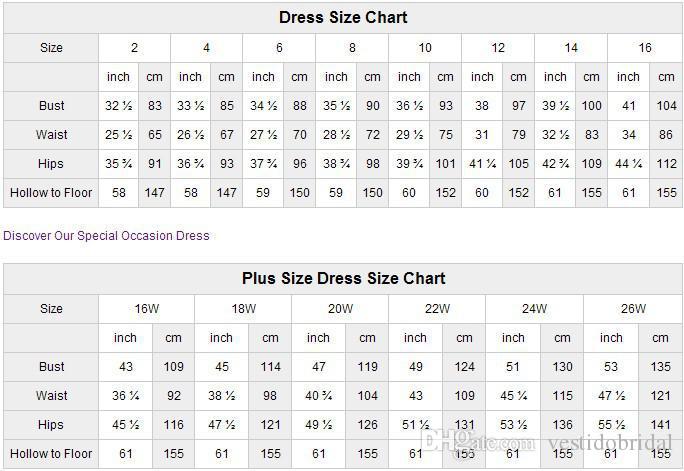
Task: Select the size 2 column header
Action: click(x=134, y=48)
